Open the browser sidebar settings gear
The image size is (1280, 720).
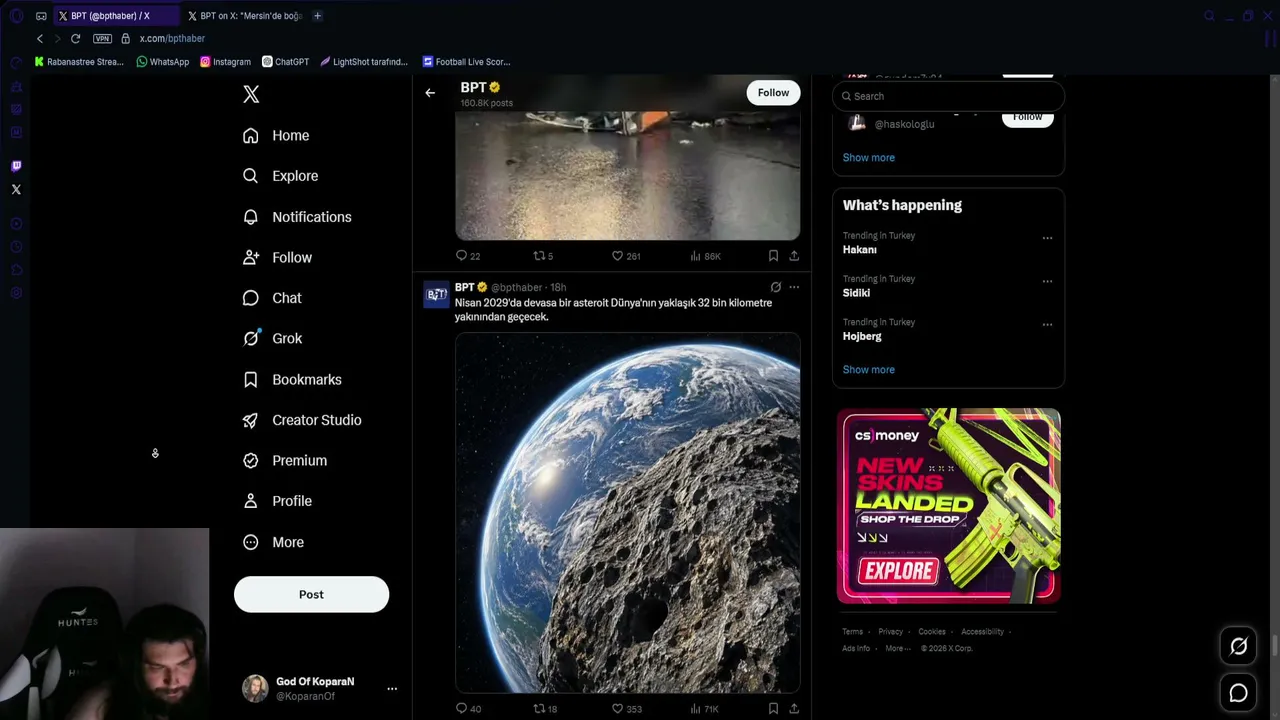point(16,293)
